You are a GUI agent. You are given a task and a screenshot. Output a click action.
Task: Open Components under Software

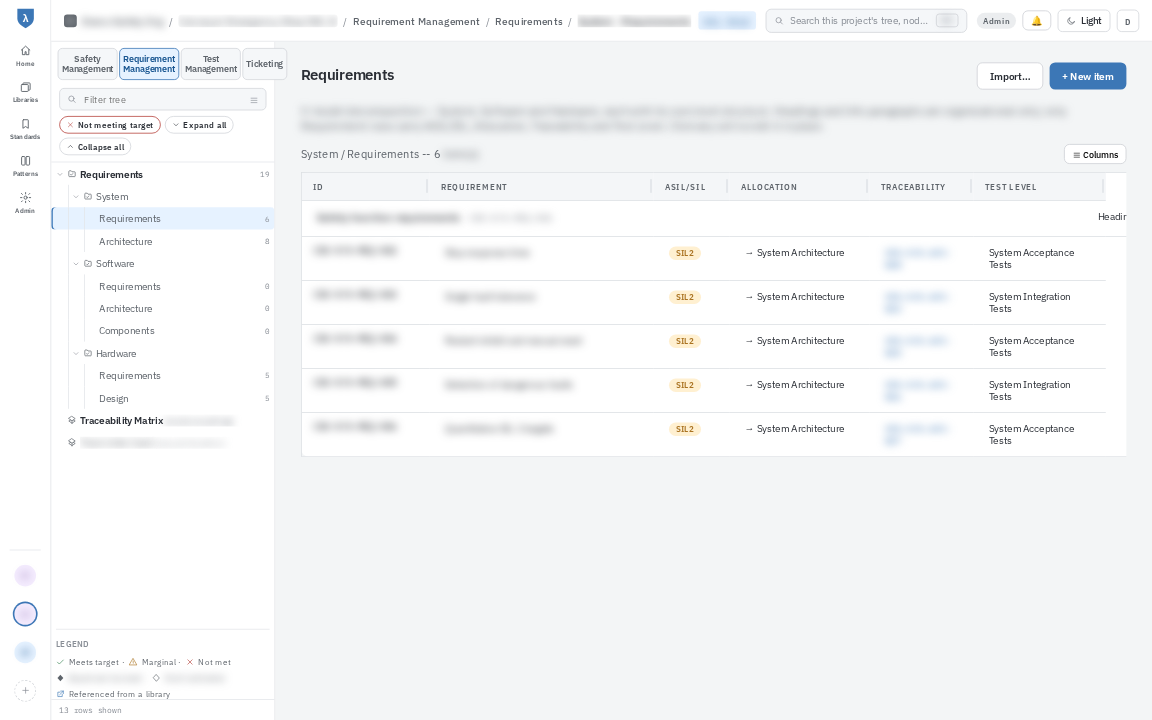(x=163, y=331)
